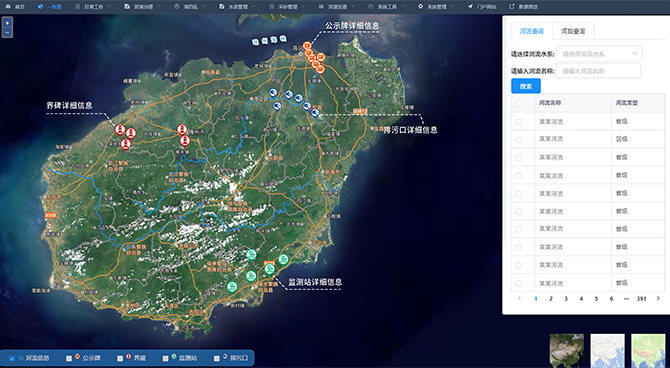The width and height of the screenshot is (670, 368).
Task: Uncheck the 河流信息 layer checkbox
Action: pos(12,359)
